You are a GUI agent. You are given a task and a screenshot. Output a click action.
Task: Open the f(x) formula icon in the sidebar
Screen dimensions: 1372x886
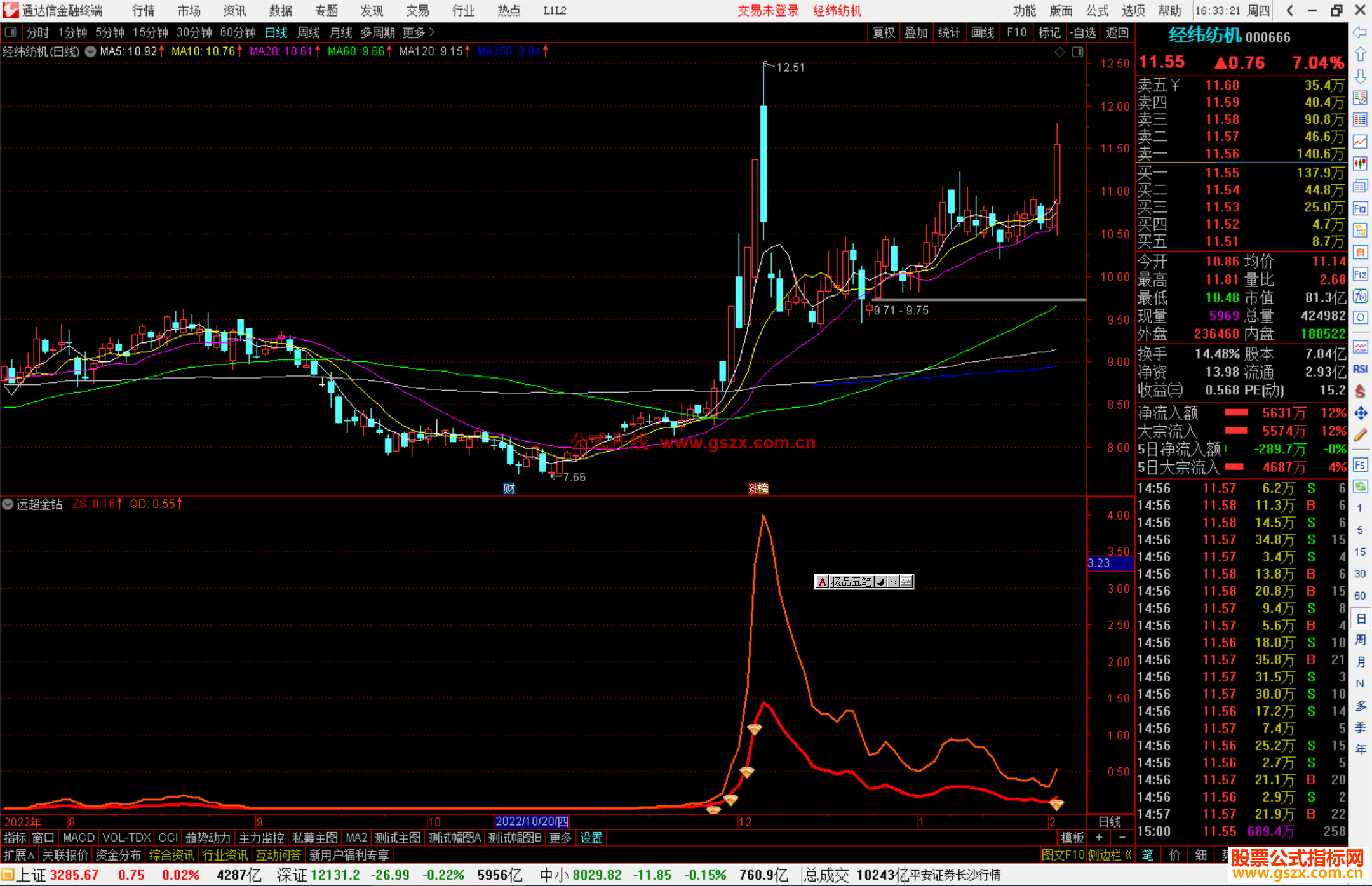point(1360,296)
